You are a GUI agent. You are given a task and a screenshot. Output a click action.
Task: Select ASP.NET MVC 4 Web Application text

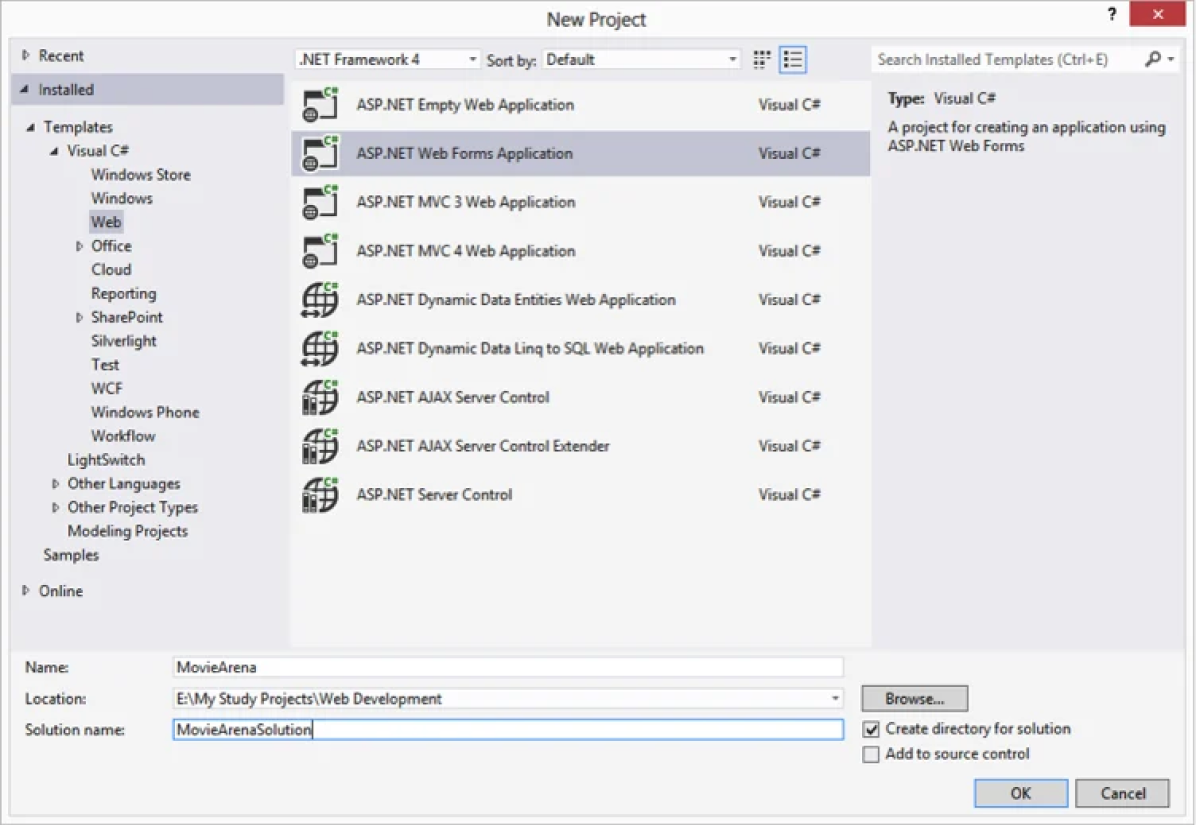tap(466, 251)
